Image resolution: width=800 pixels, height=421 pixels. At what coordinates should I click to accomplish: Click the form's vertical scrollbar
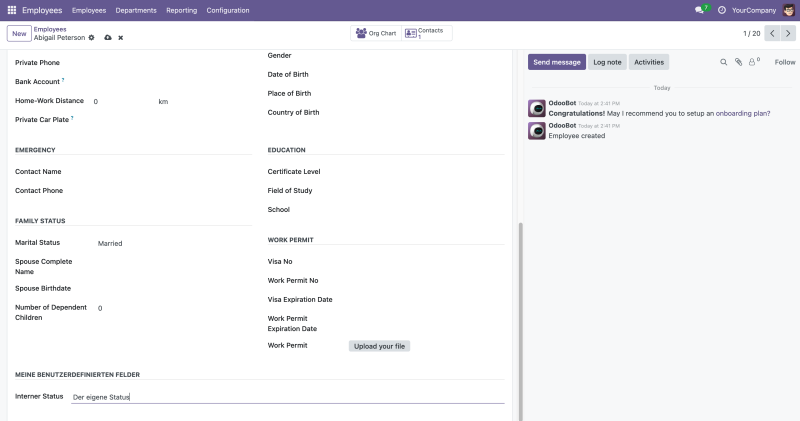(520, 321)
